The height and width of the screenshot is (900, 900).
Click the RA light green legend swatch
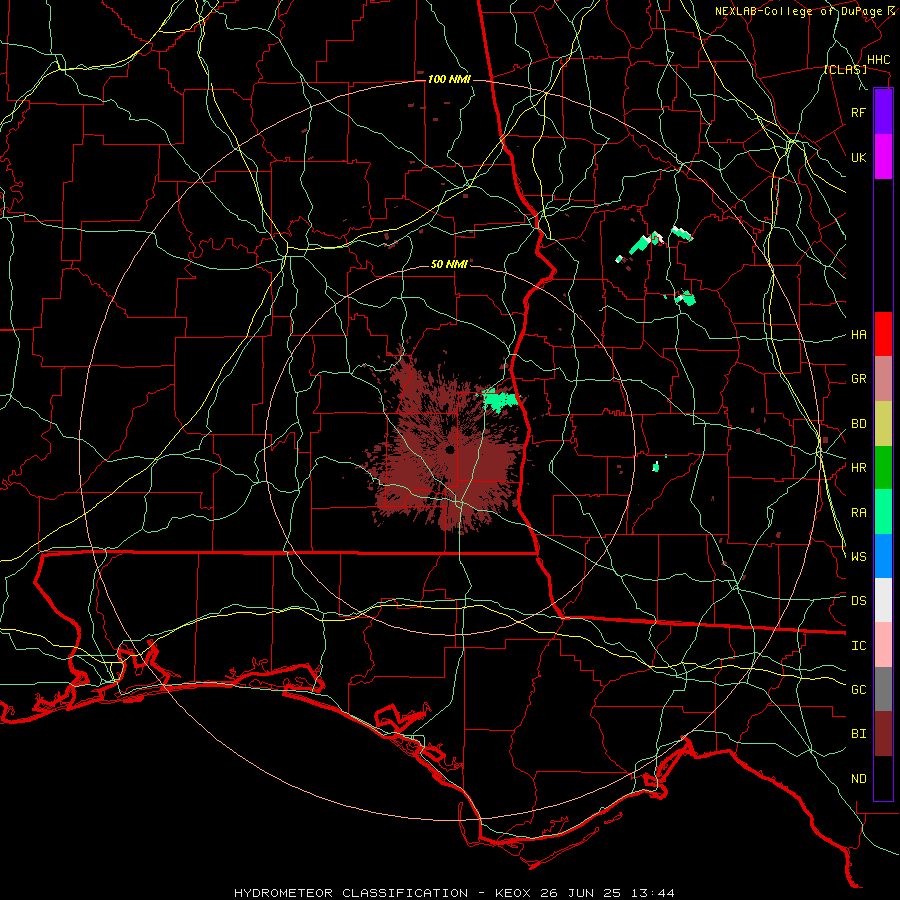883,512
